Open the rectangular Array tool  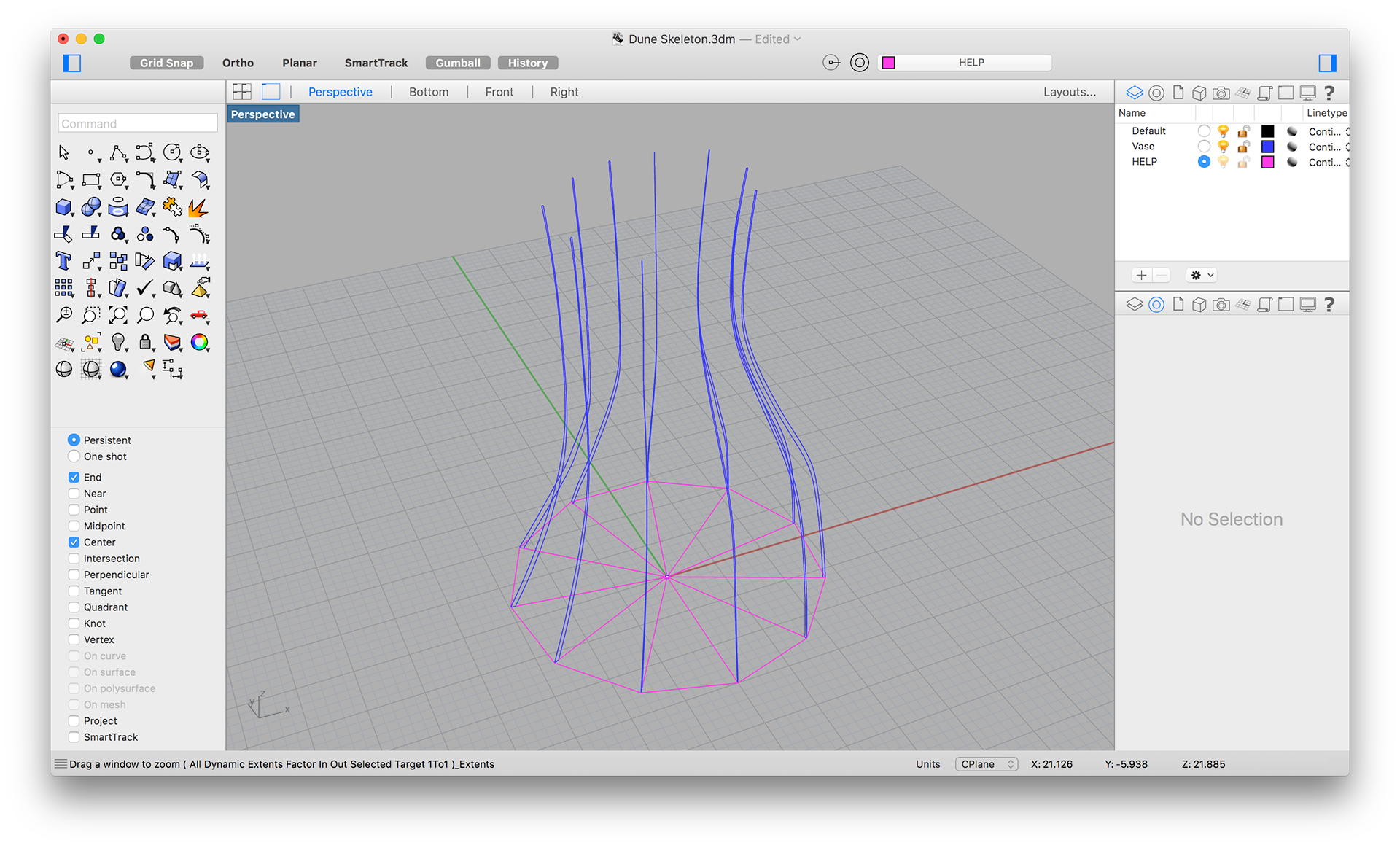click(x=64, y=288)
